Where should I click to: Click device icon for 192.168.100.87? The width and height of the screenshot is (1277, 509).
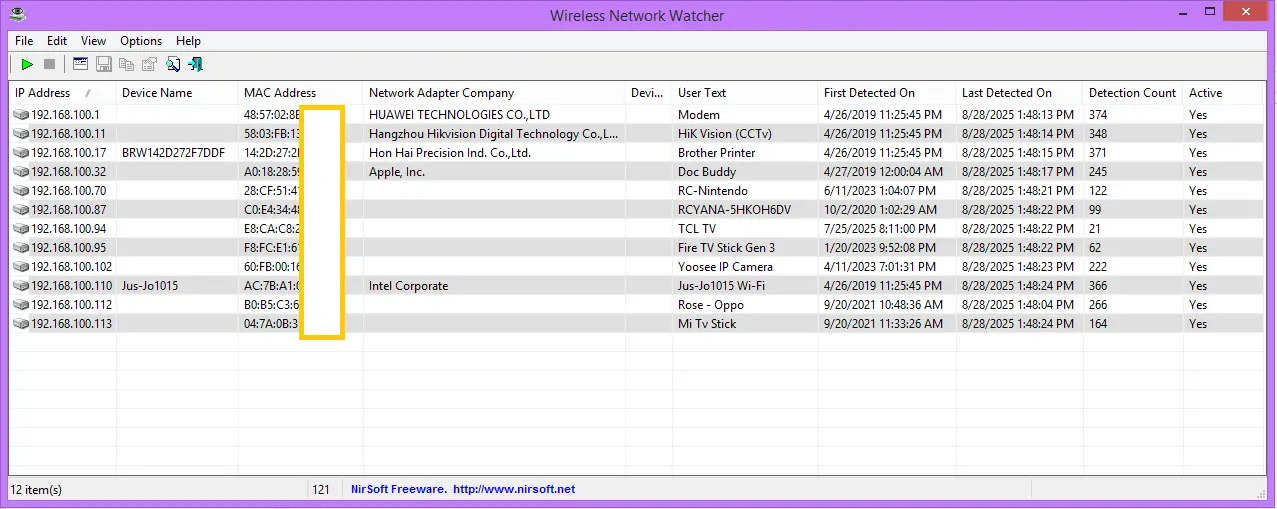click(x=21, y=210)
